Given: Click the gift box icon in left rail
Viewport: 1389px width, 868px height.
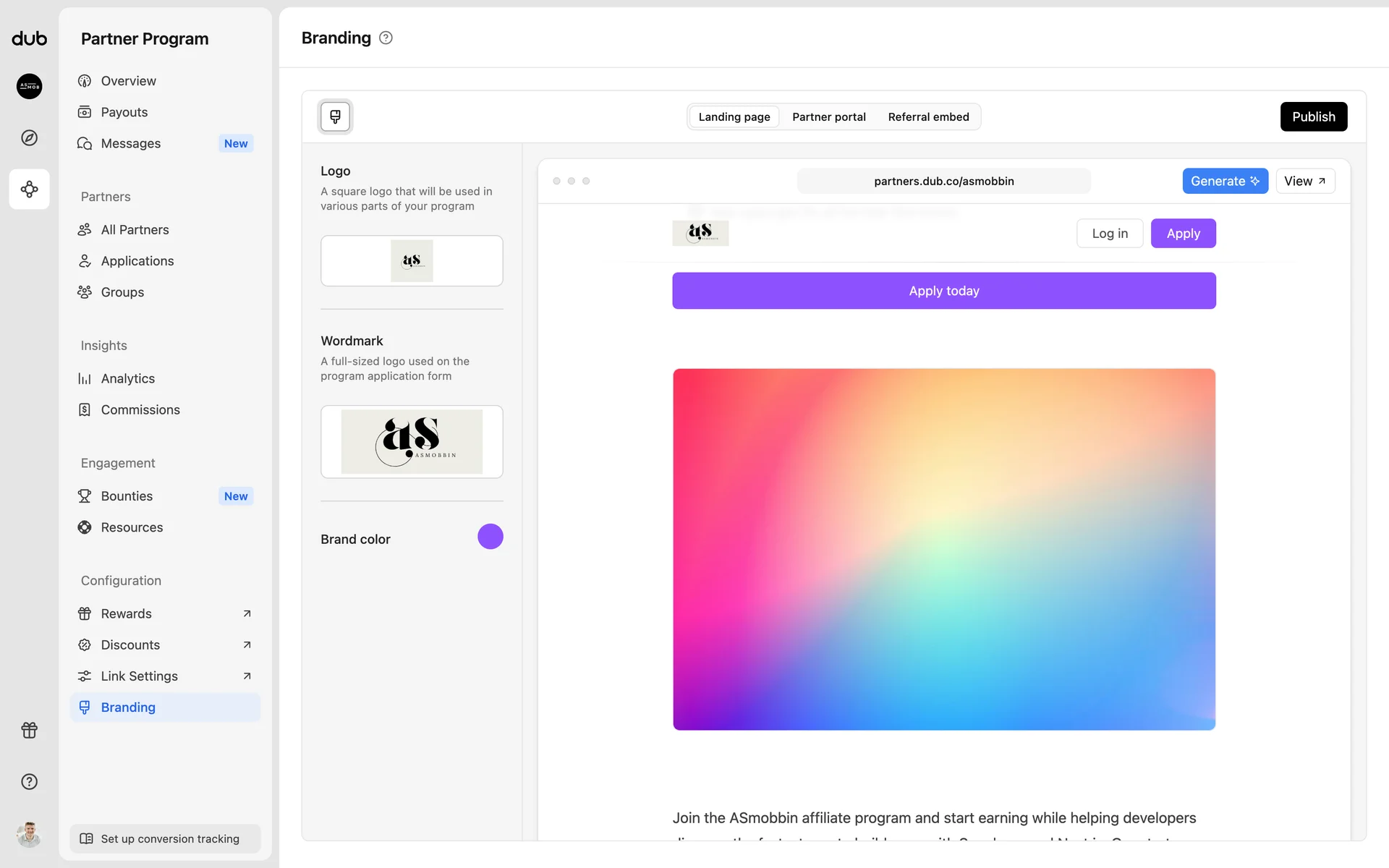Looking at the screenshot, I should pyautogui.click(x=29, y=730).
